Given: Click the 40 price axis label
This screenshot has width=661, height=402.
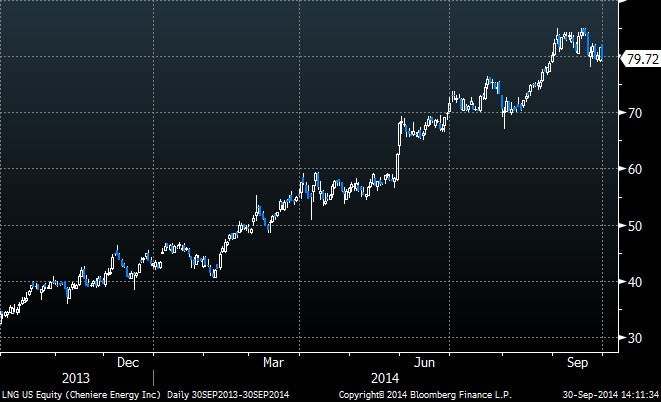Looking at the screenshot, I should [x=635, y=282].
